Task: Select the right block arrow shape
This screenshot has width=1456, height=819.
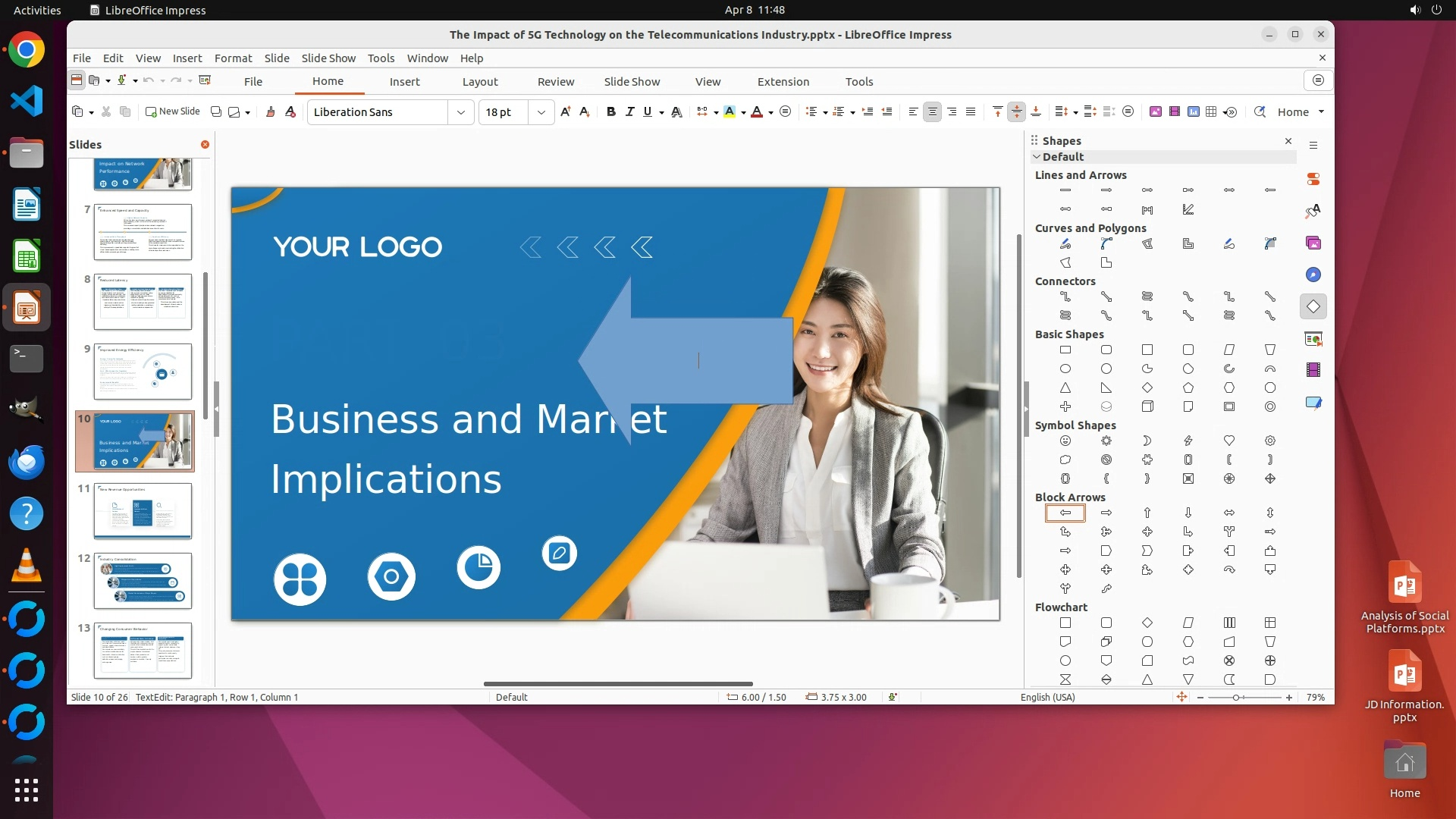Action: pos(1106,513)
